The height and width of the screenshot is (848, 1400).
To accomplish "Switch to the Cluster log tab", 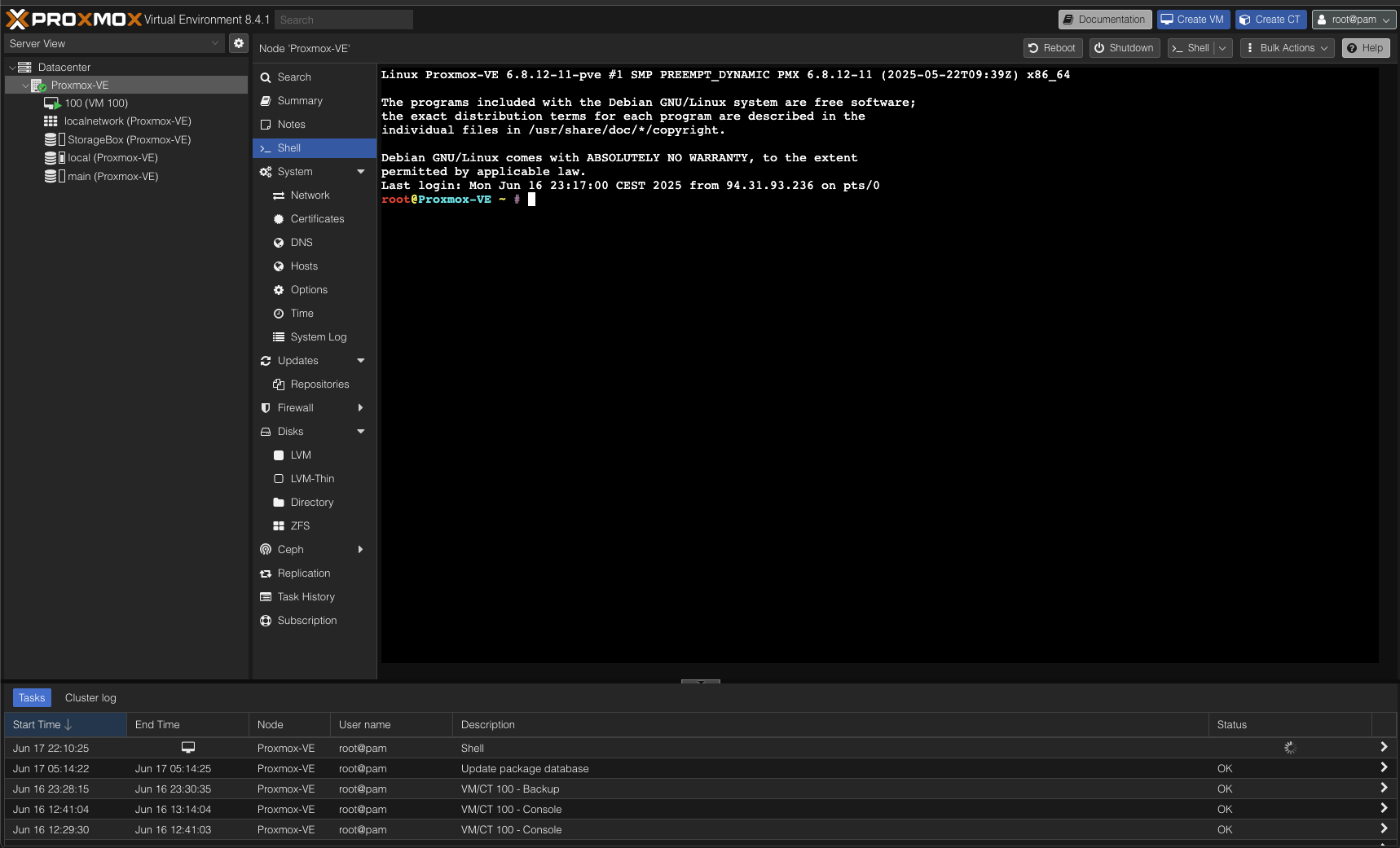I will pyautogui.click(x=90, y=698).
